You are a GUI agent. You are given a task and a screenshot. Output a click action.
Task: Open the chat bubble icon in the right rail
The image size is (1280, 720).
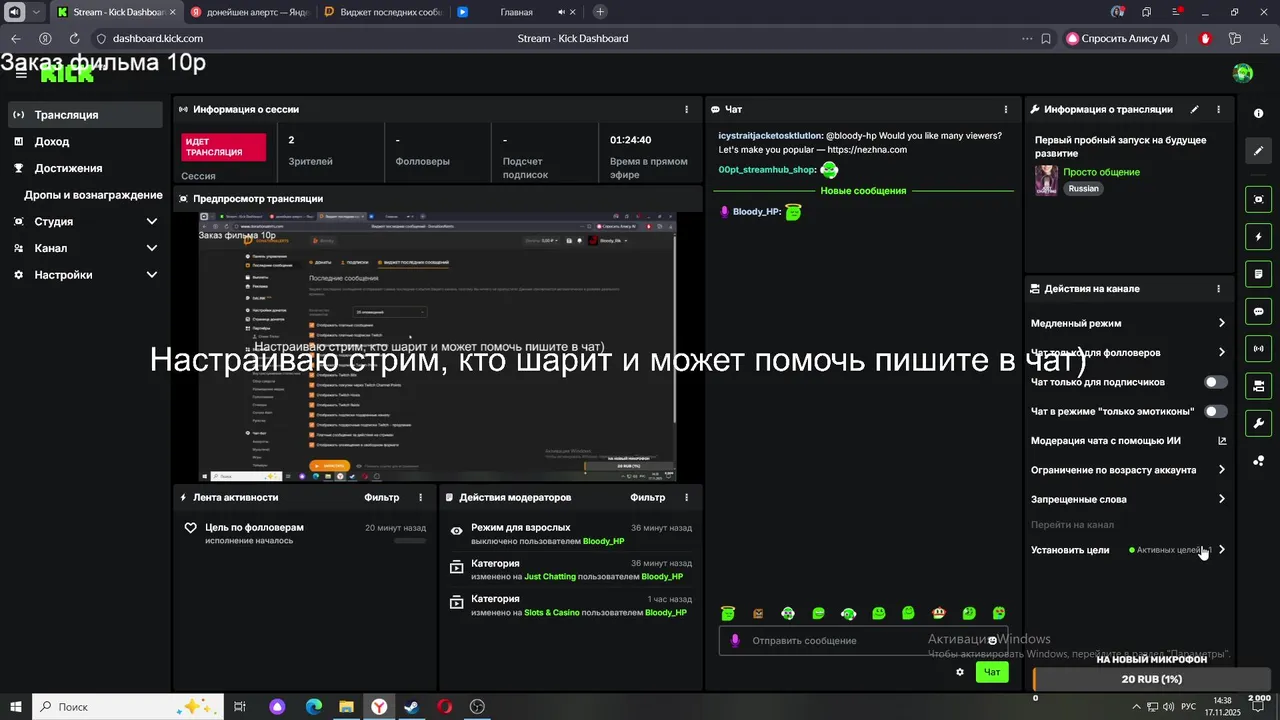pos(1258,311)
